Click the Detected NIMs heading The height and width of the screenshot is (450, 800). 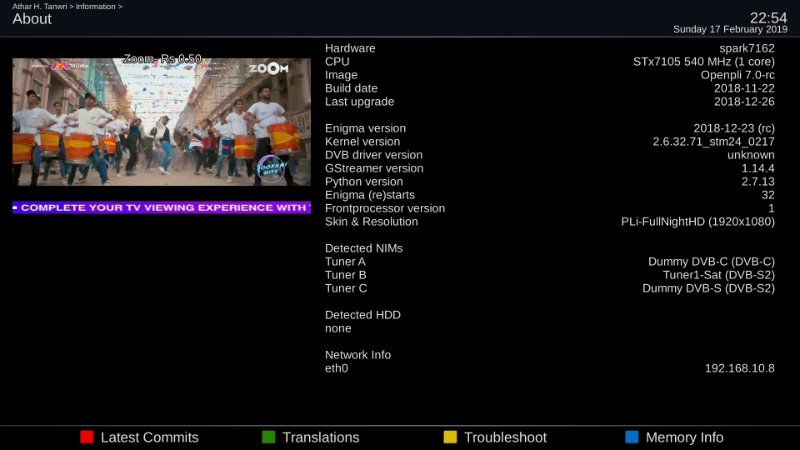(364, 248)
